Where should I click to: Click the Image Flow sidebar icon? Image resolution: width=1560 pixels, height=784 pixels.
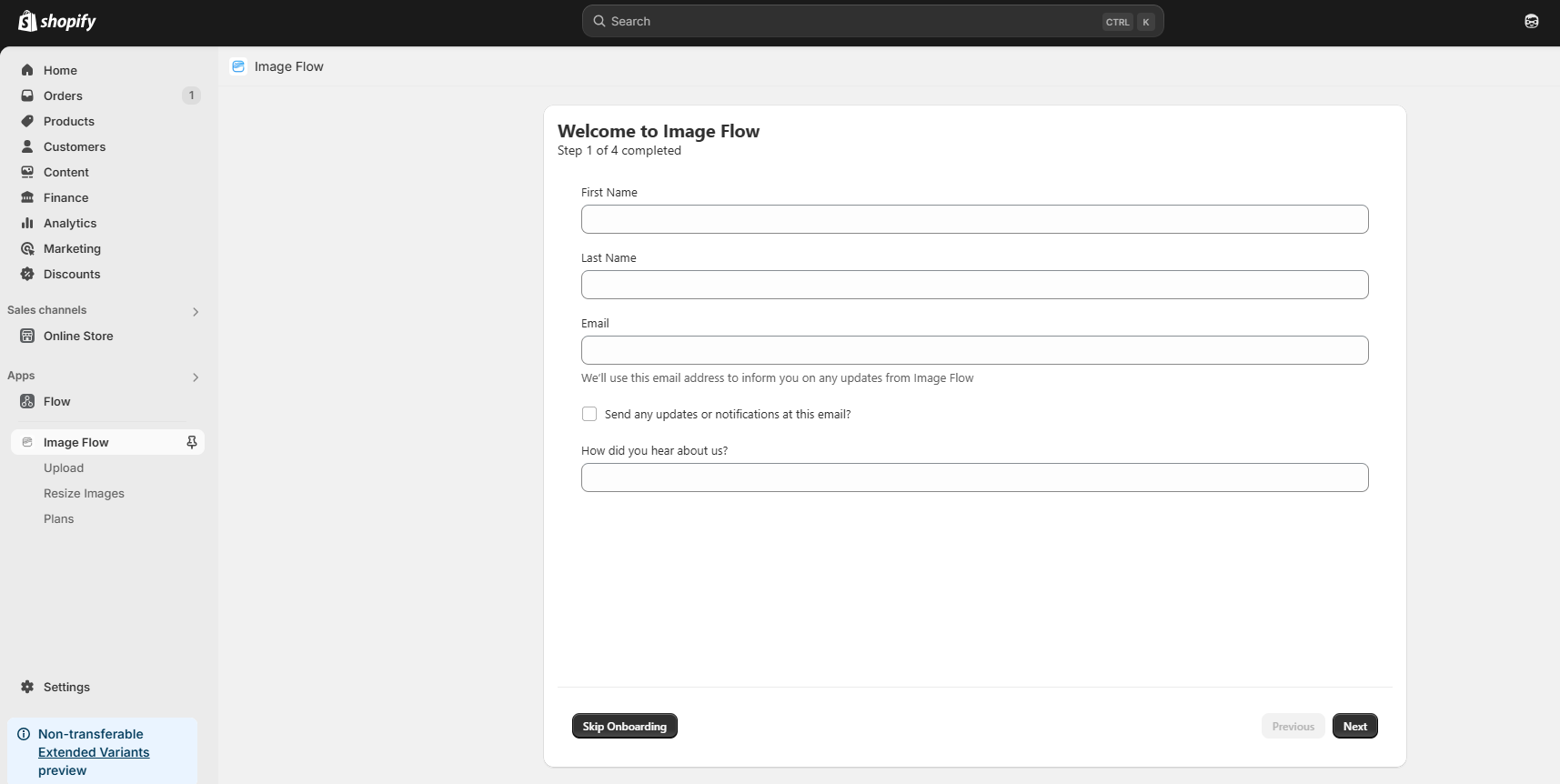[x=27, y=442]
